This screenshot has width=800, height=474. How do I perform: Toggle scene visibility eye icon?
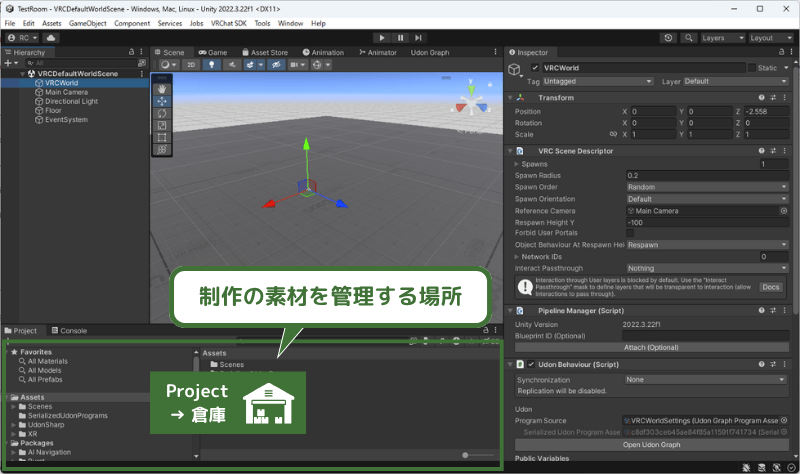coord(276,65)
